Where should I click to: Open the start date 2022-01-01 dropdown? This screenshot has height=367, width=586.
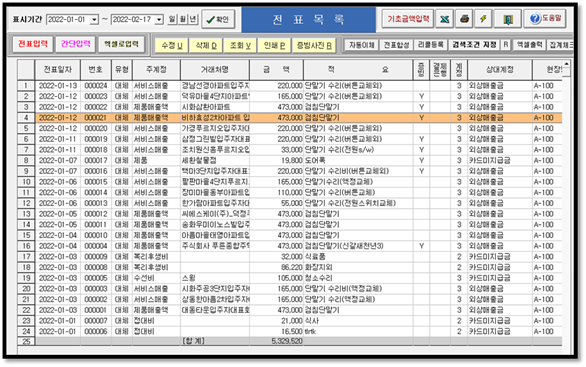tap(94, 19)
